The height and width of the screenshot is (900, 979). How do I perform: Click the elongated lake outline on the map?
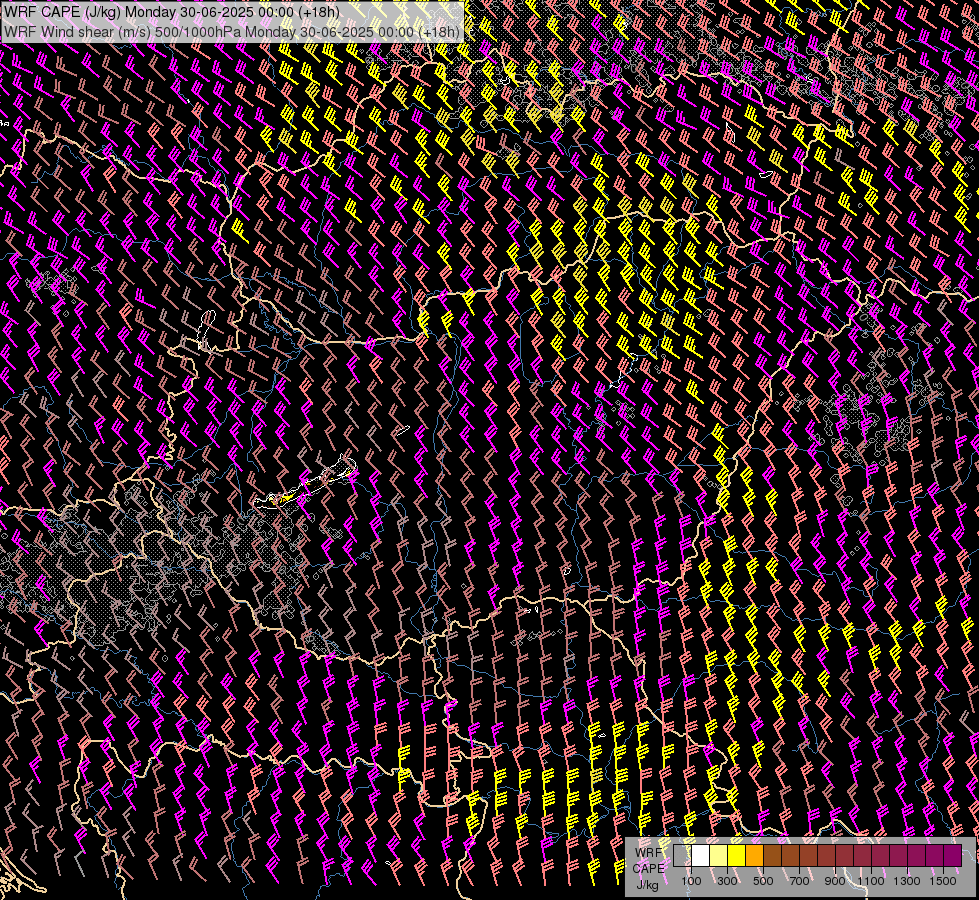pyautogui.click(x=305, y=483)
